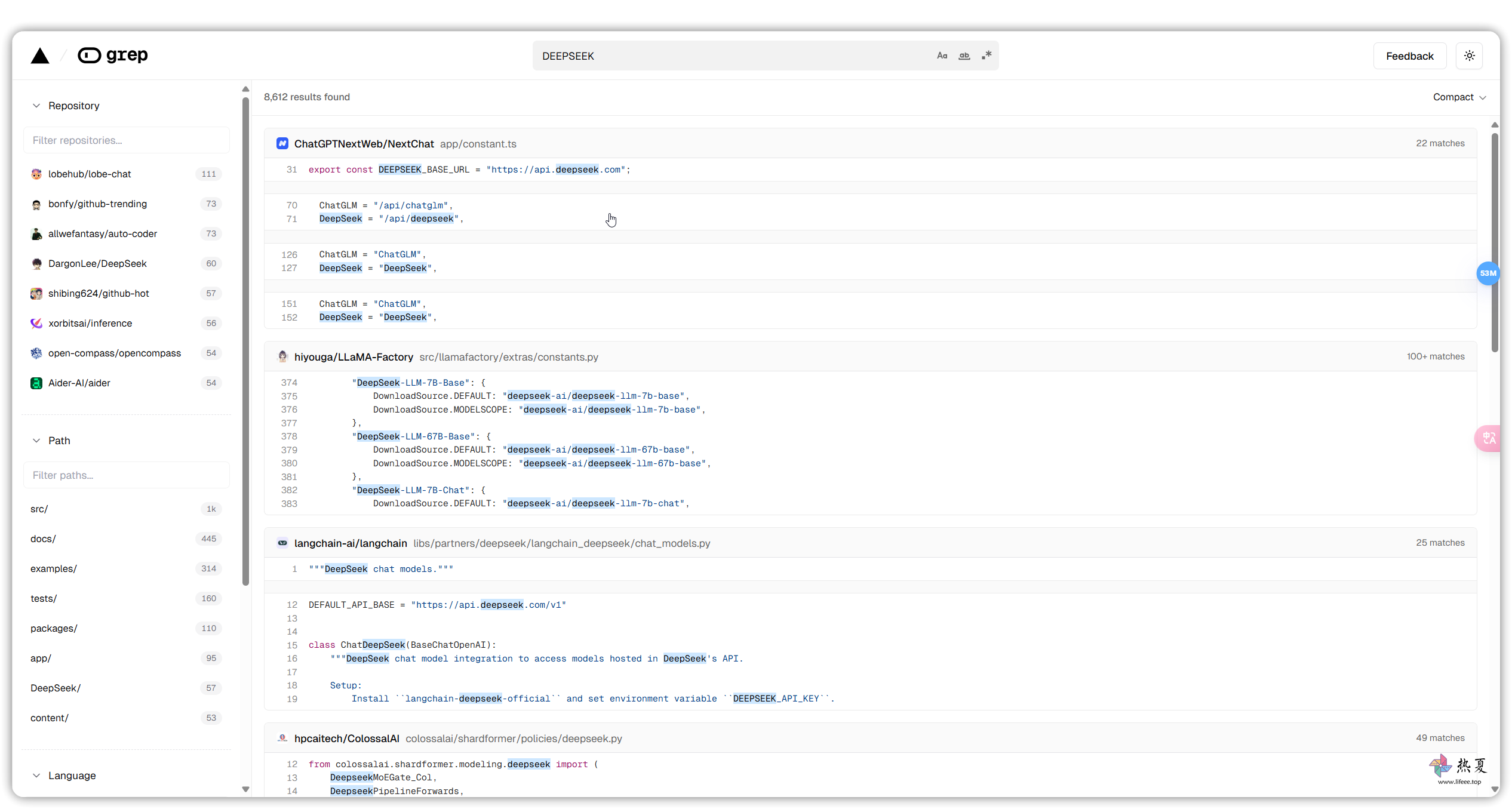This screenshot has height=809, width=1512.
Task: Click the langchain repository avatar icon
Action: point(282,543)
